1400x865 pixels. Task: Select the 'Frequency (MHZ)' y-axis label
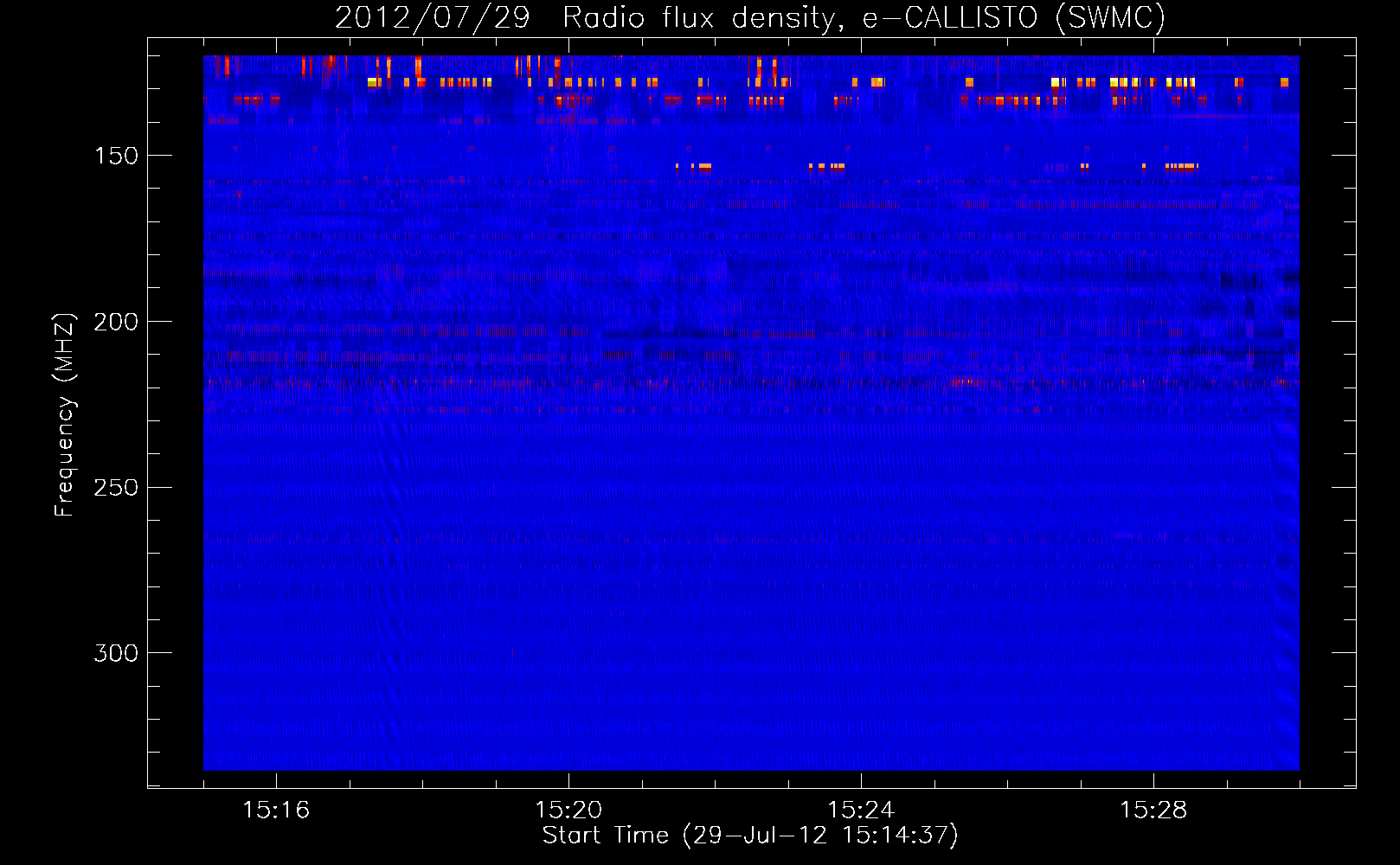pos(65,414)
